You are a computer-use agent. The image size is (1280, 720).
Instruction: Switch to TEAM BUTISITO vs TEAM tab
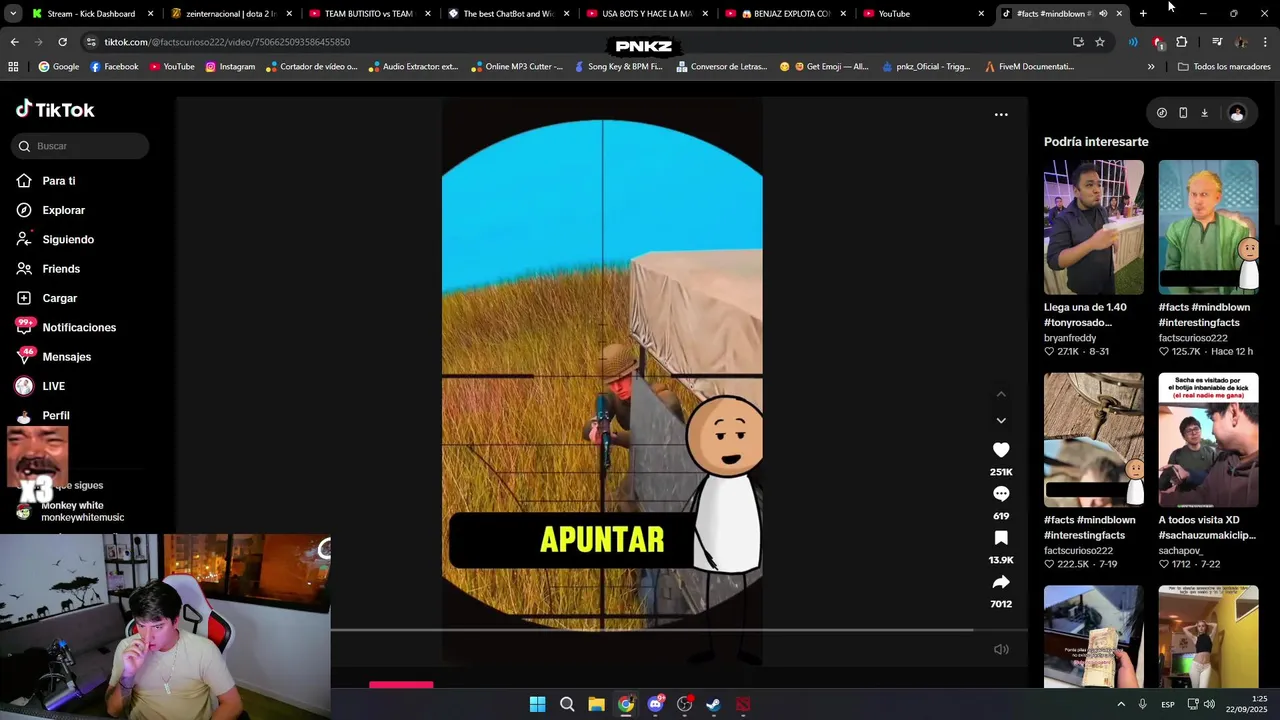click(x=368, y=14)
